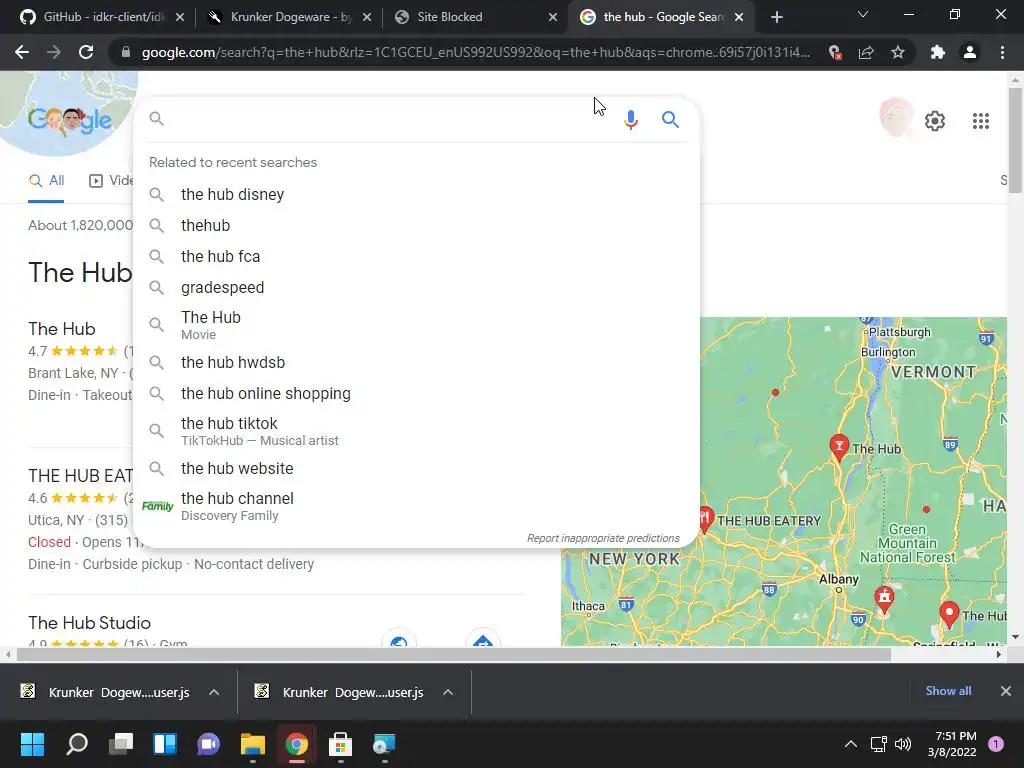Image resolution: width=1024 pixels, height=768 pixels.
Task: Select the All search results tab
Action: click(x=46, y=180)
